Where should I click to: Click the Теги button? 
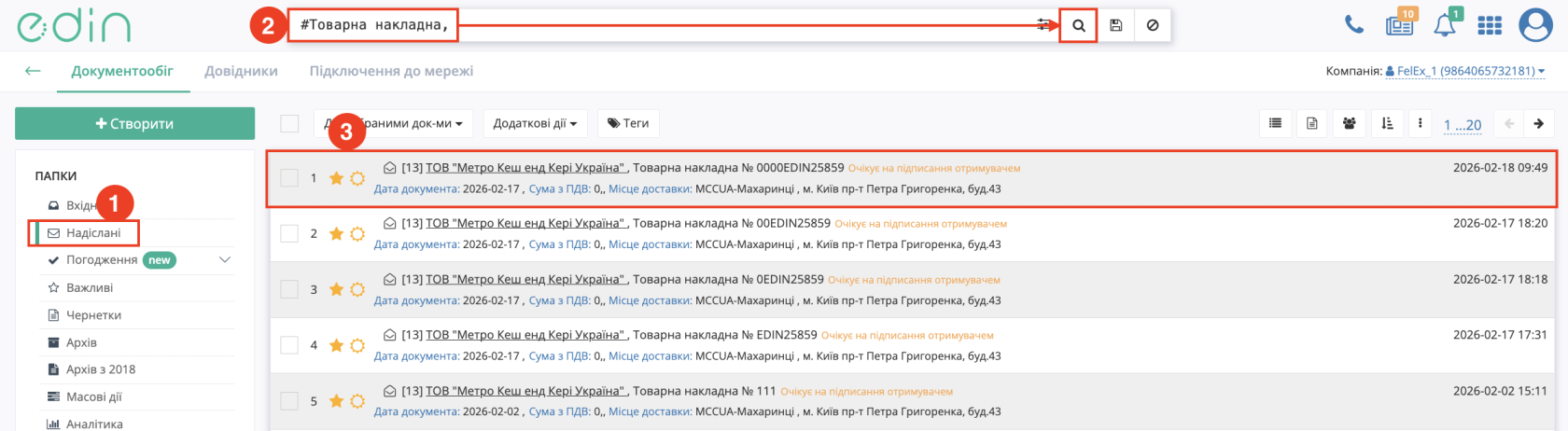628,123
